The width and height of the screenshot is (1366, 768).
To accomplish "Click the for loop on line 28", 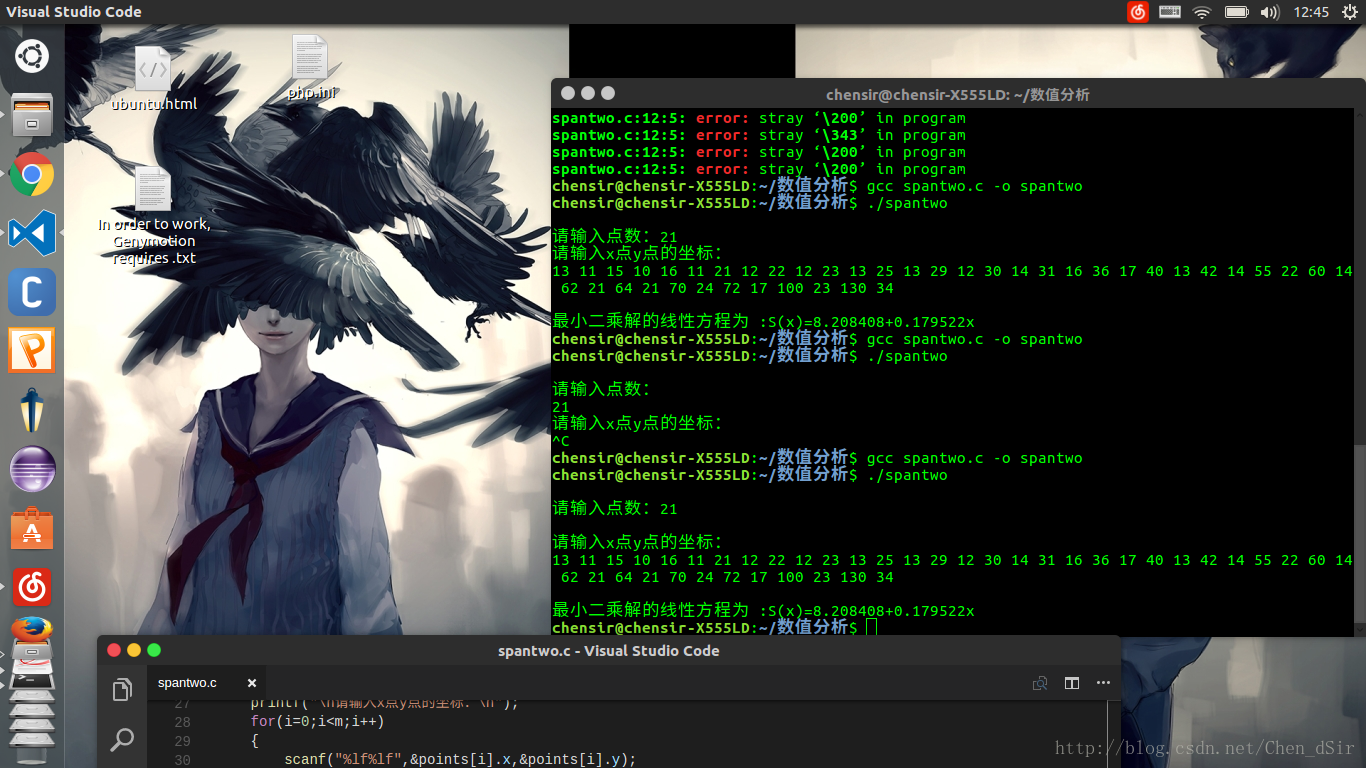I will 317,721.
